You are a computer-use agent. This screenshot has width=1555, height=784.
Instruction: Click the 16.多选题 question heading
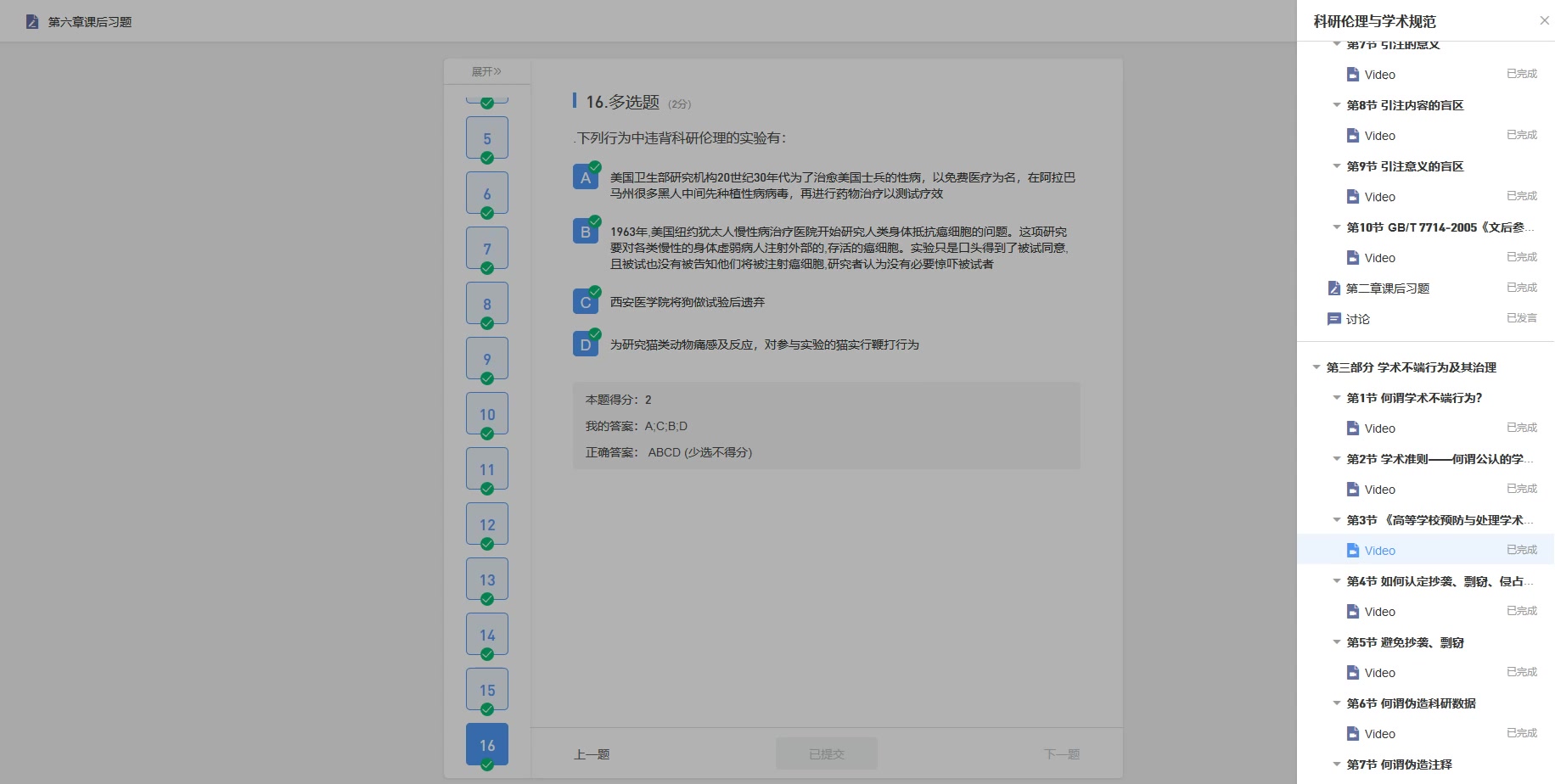coord(623,102)
